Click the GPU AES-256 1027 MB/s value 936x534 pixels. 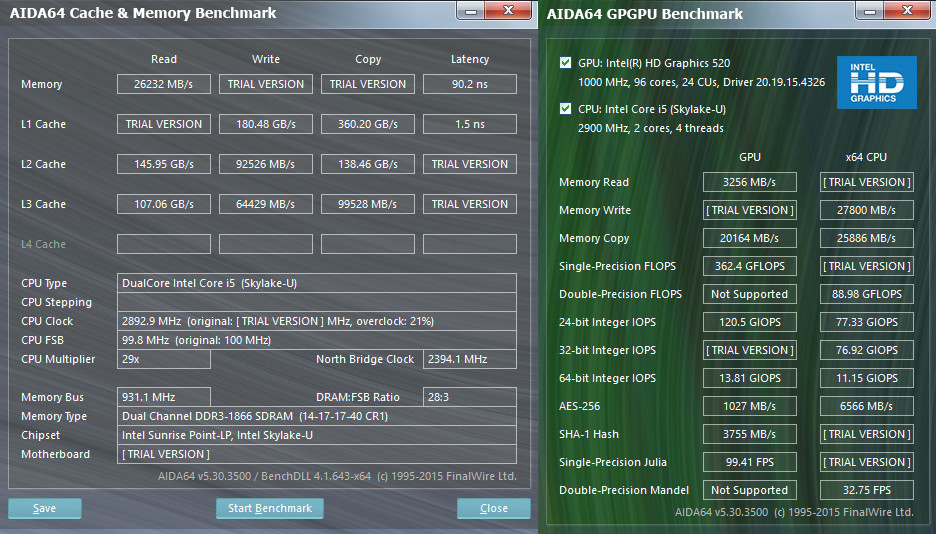pos(750,407)
